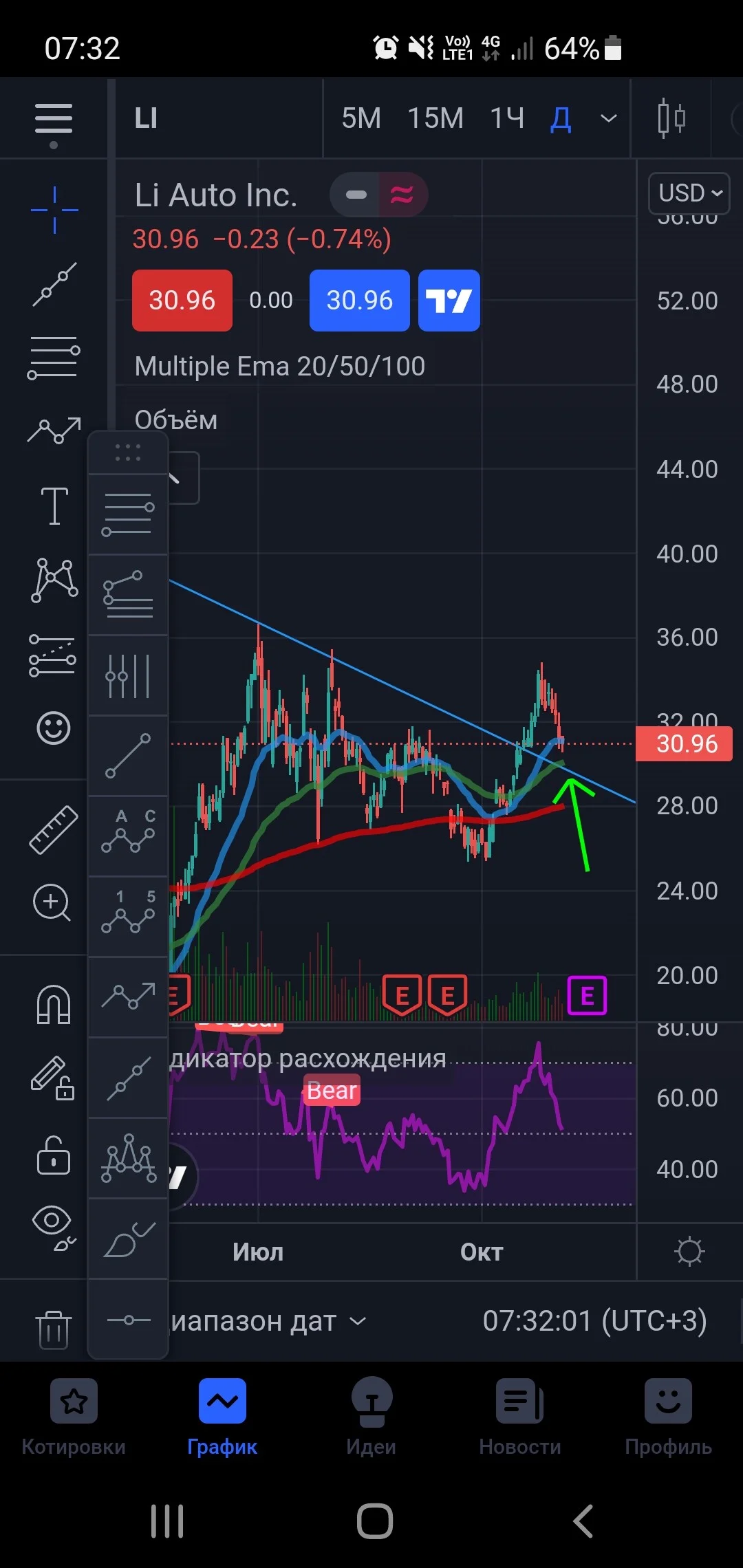Choose trend-based Fib extension in flyout
The image size is (743, 1568).
tap(128, 594)
